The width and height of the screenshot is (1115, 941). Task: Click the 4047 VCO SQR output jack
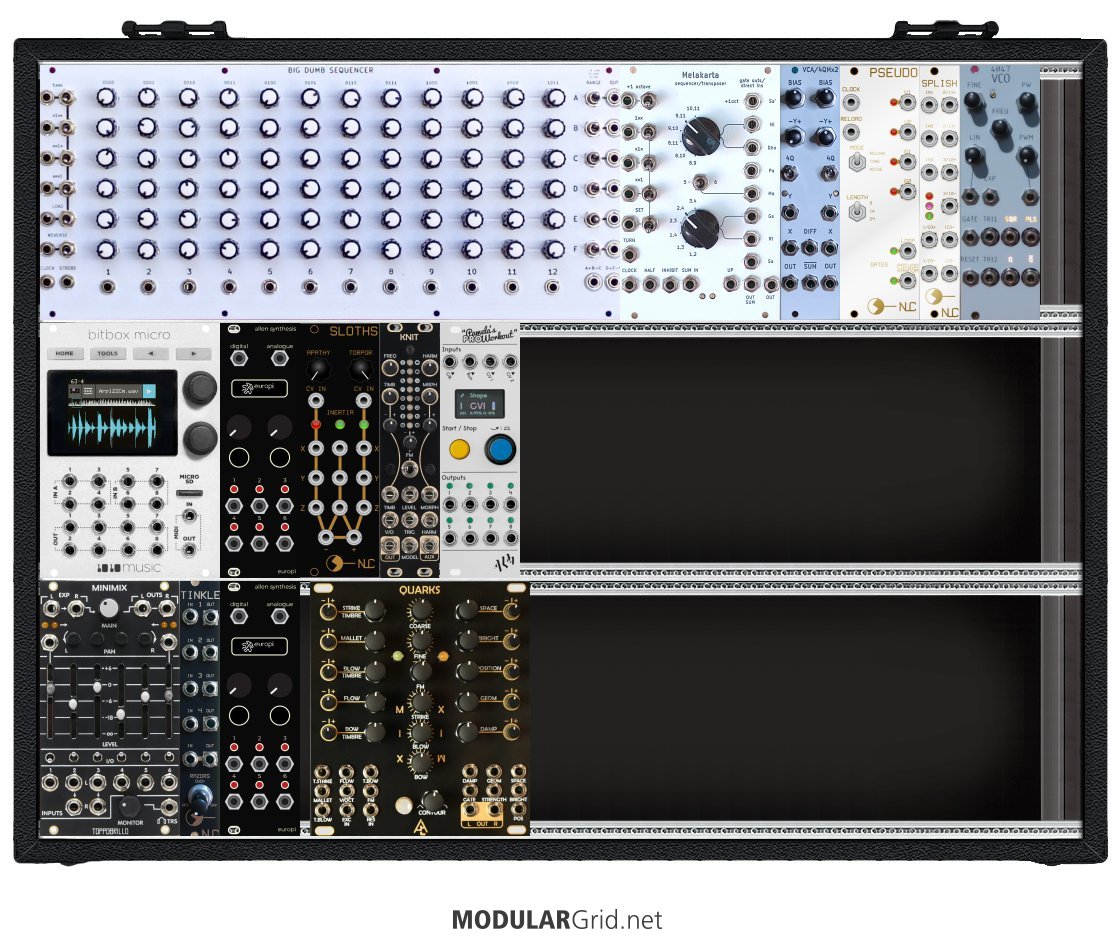click(1010, 236)
